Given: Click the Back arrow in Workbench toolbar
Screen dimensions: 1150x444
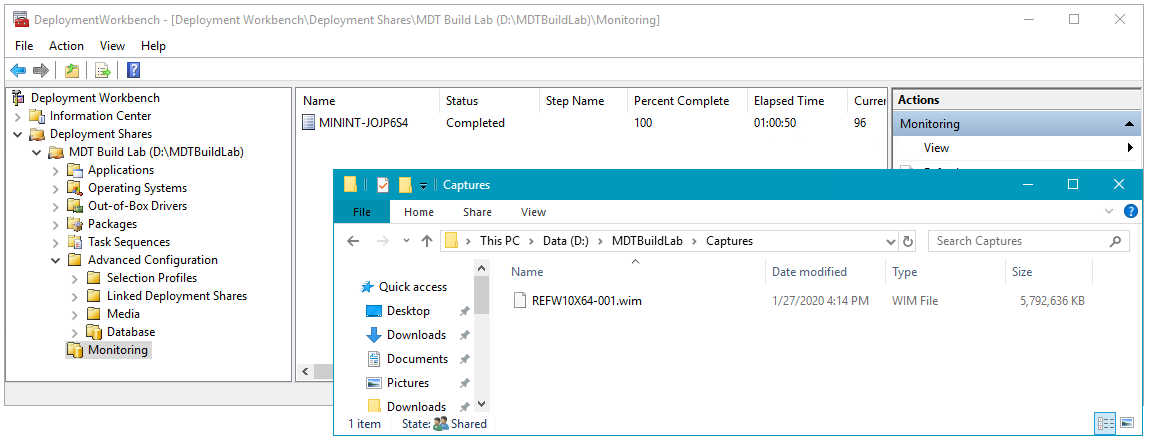Looking at the screenshot, I should (18, 70).
